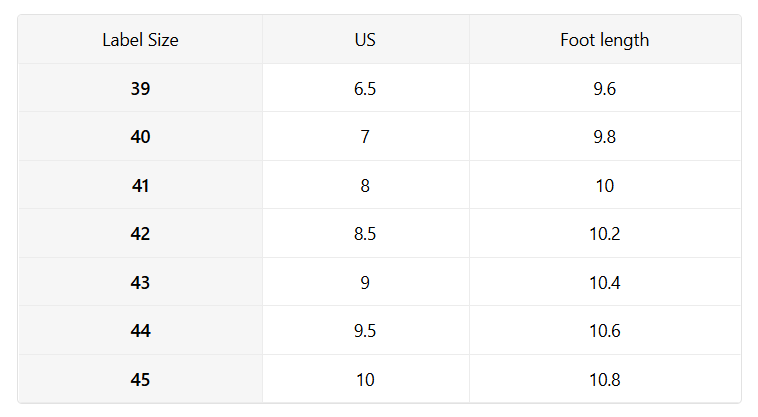Click foot length 10.6 cell
This screenshot has width=758, height=417.
pos(604,331)
